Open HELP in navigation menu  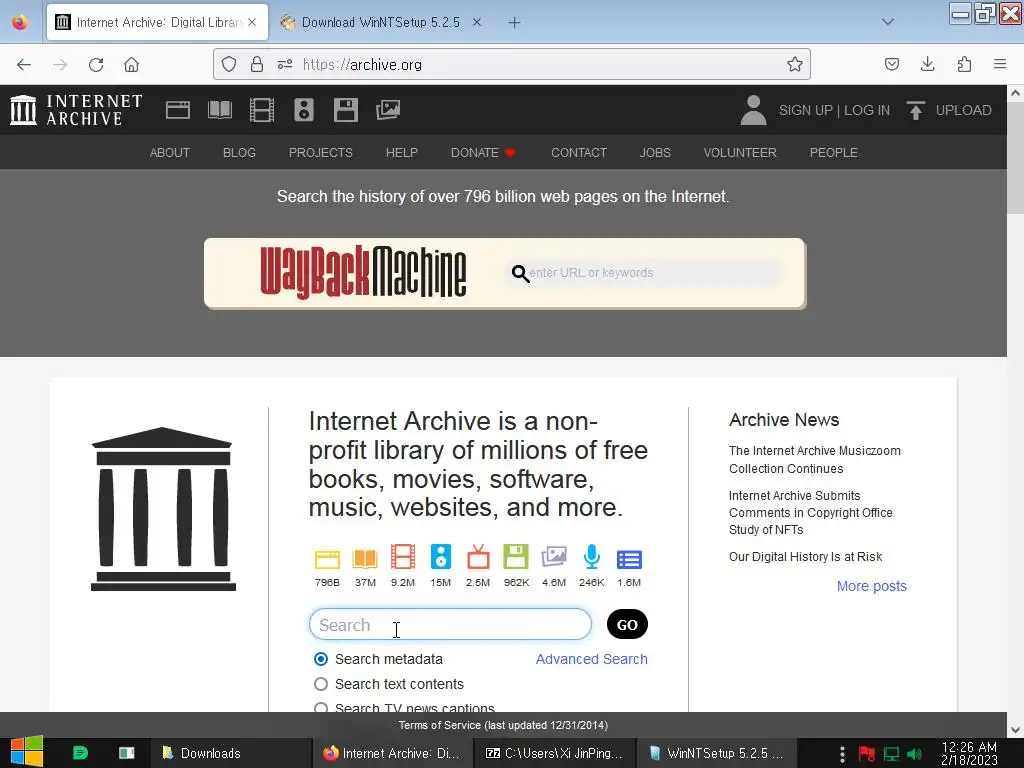402,153
